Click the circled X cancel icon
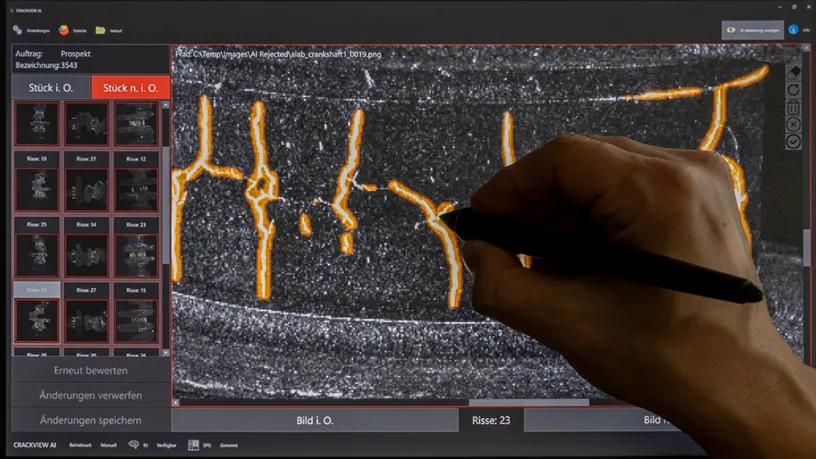The height and width of the screenshot is (459, 816). click(793, 124)
